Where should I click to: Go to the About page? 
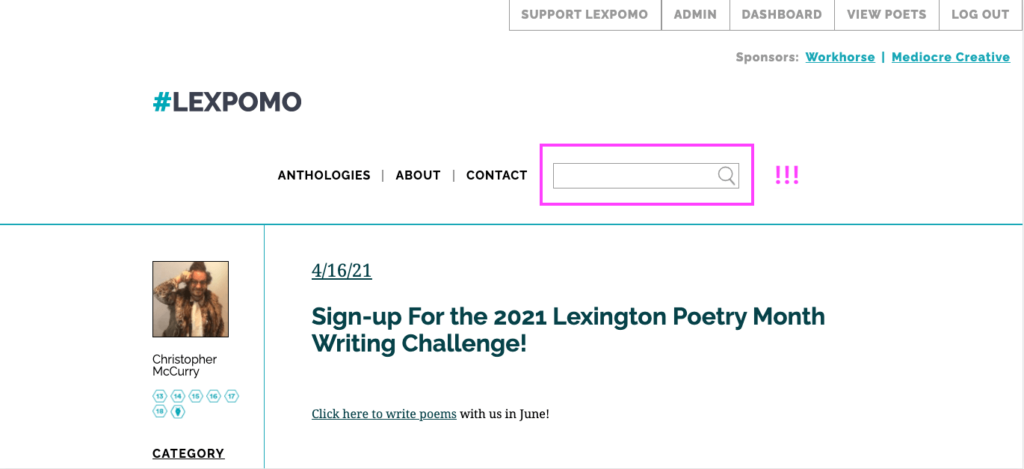coord(418,175)
